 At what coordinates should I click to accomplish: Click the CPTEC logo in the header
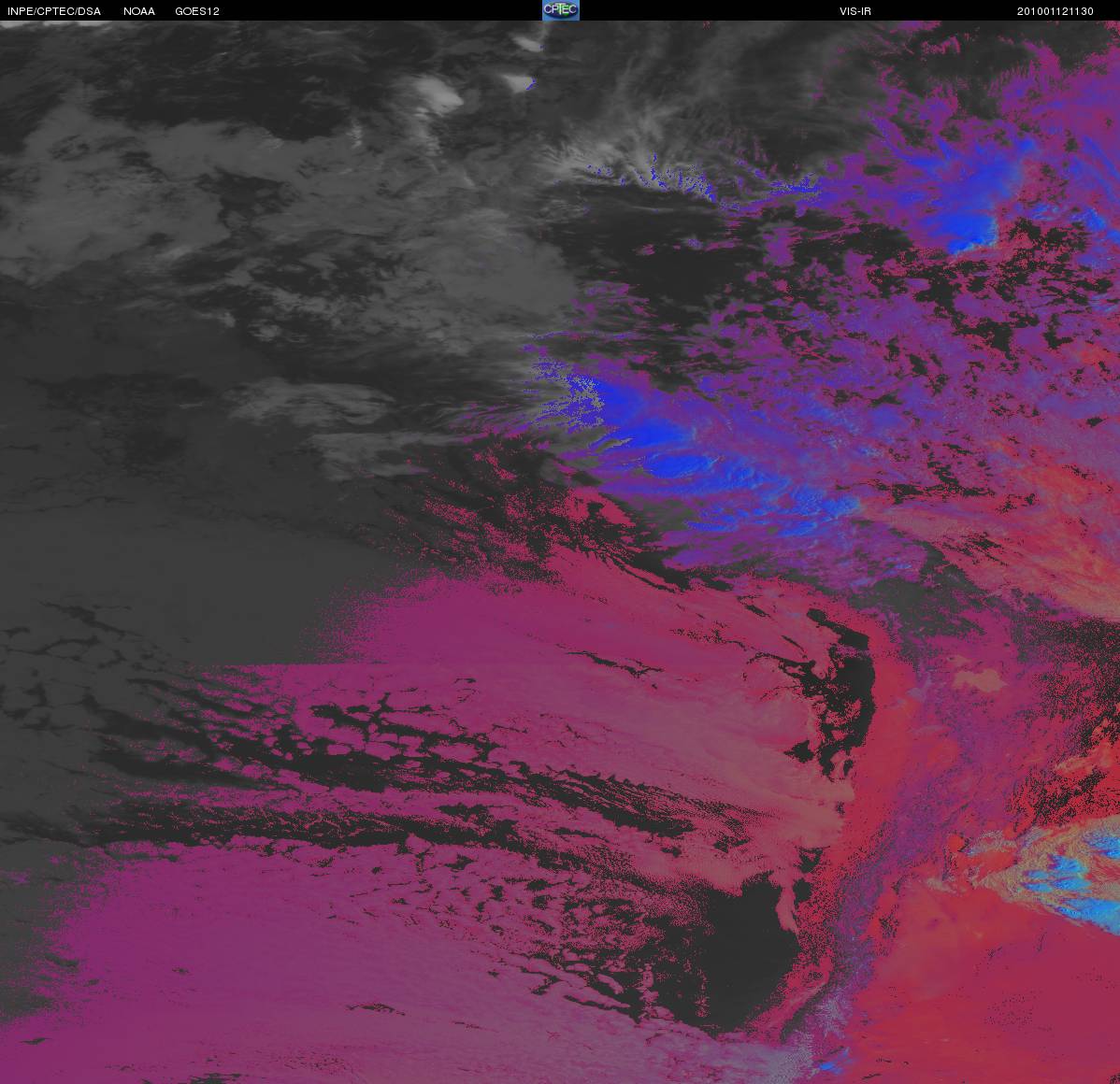tap(561, 10)
